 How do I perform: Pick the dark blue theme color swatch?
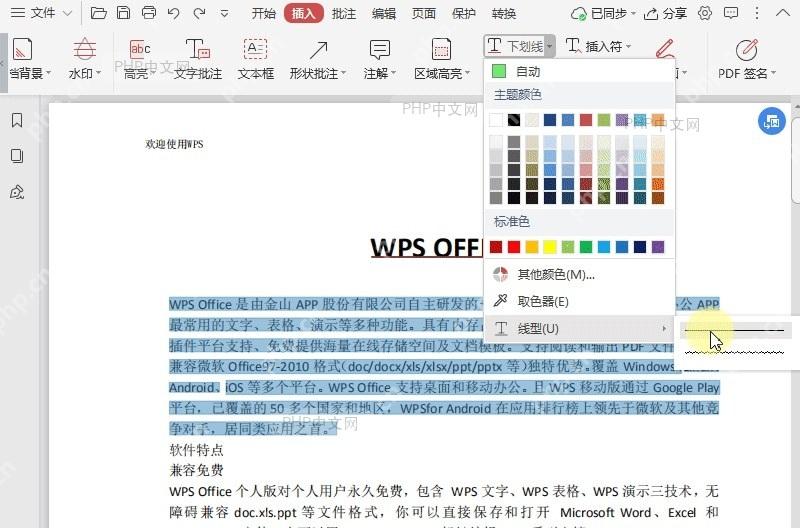(x=550, y=120)
